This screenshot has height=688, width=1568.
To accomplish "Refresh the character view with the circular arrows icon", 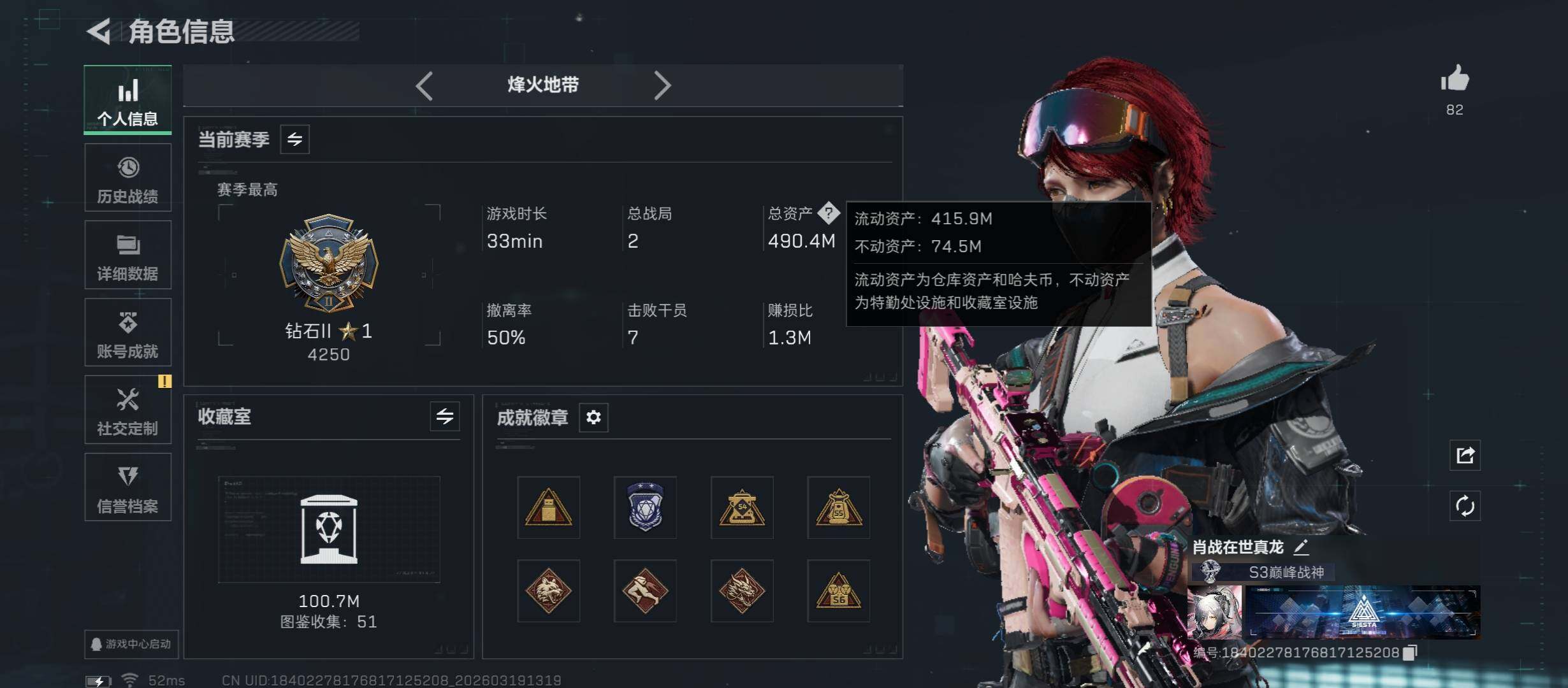I will tap(1465, 506).
